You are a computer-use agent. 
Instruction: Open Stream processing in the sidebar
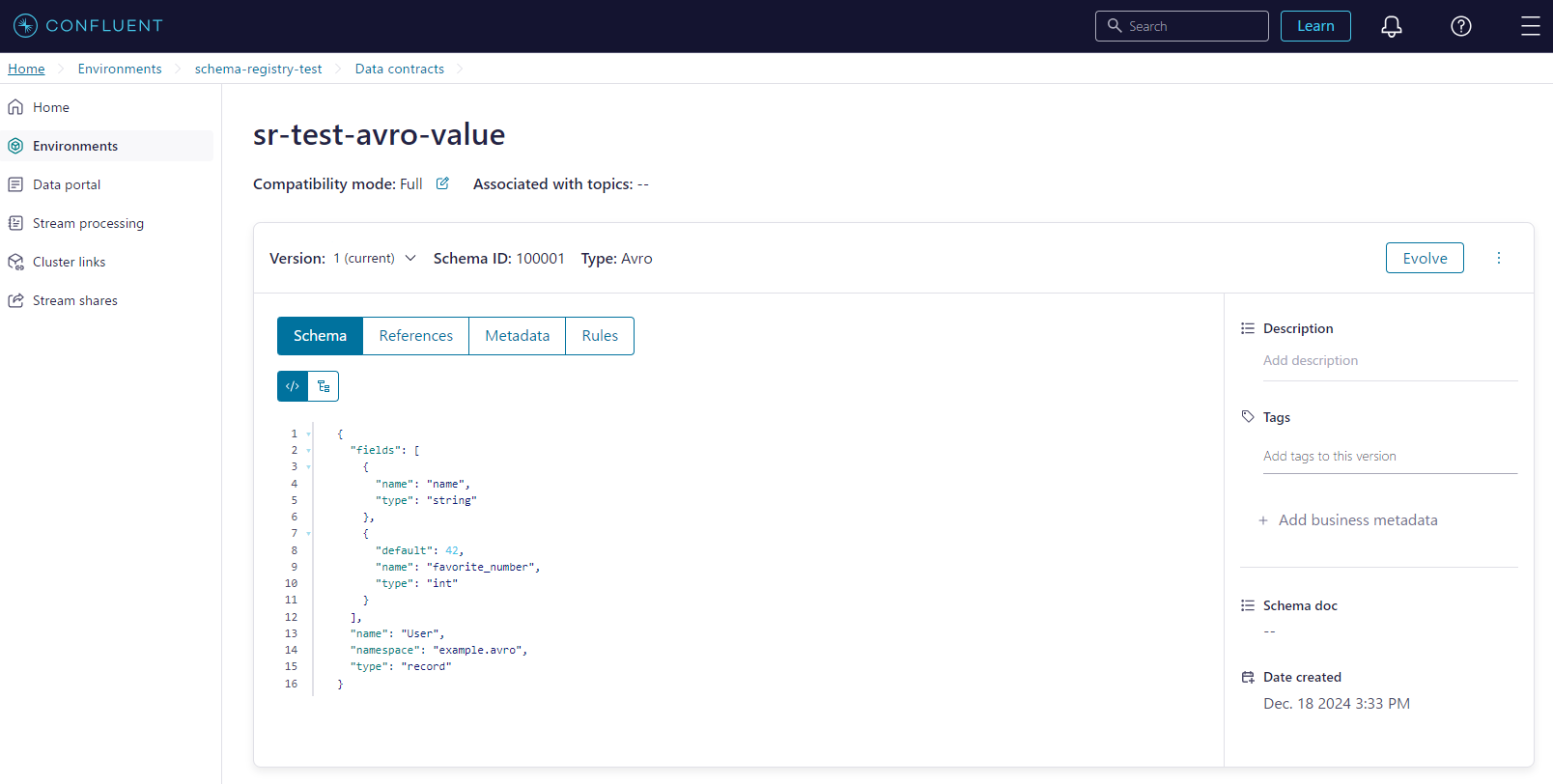pos(106,223)
